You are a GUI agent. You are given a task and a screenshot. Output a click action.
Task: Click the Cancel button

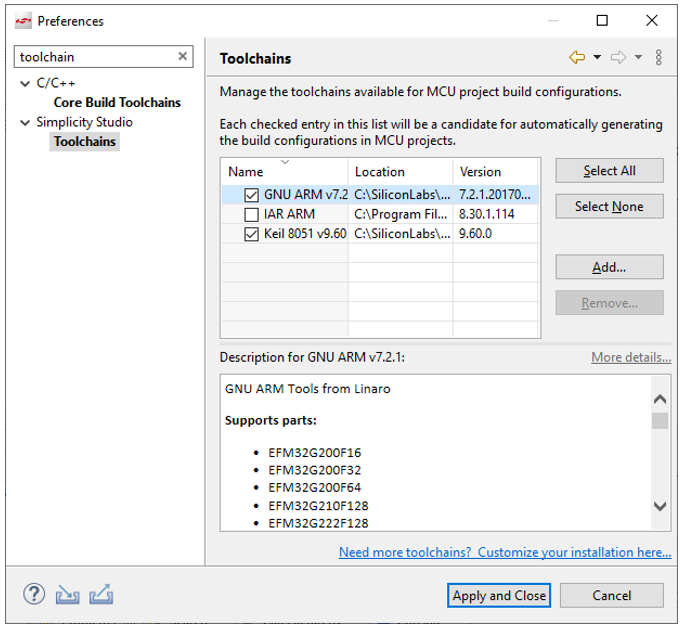pyautogui.click(x=612, y=595)
